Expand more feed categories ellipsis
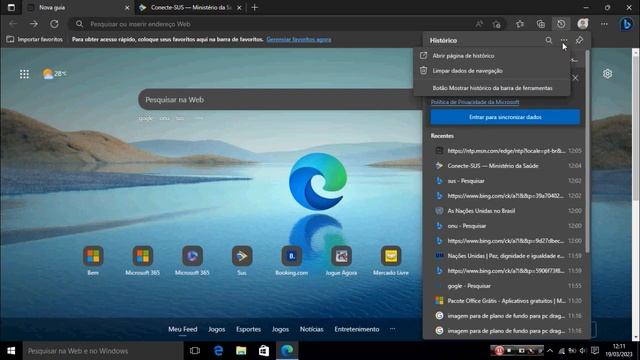The height and width of the screenshot is (360, 640). pos(392,329)
